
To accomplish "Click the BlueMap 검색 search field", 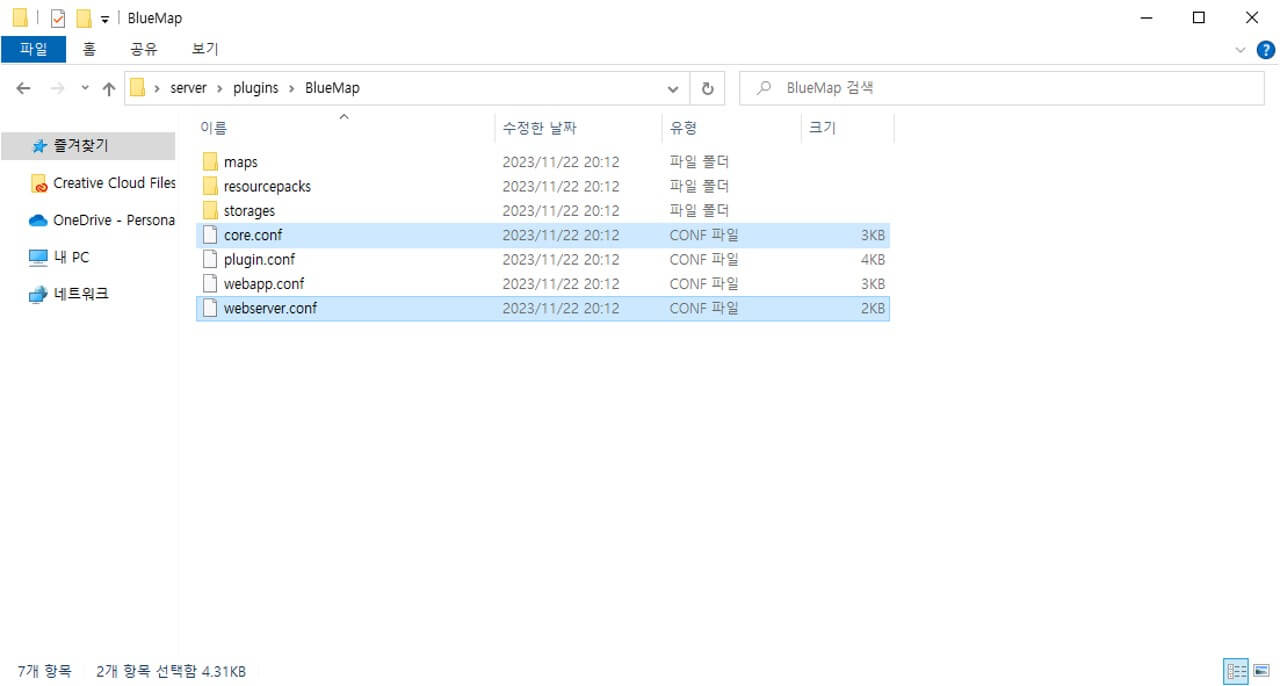I will coord(1002,88).
